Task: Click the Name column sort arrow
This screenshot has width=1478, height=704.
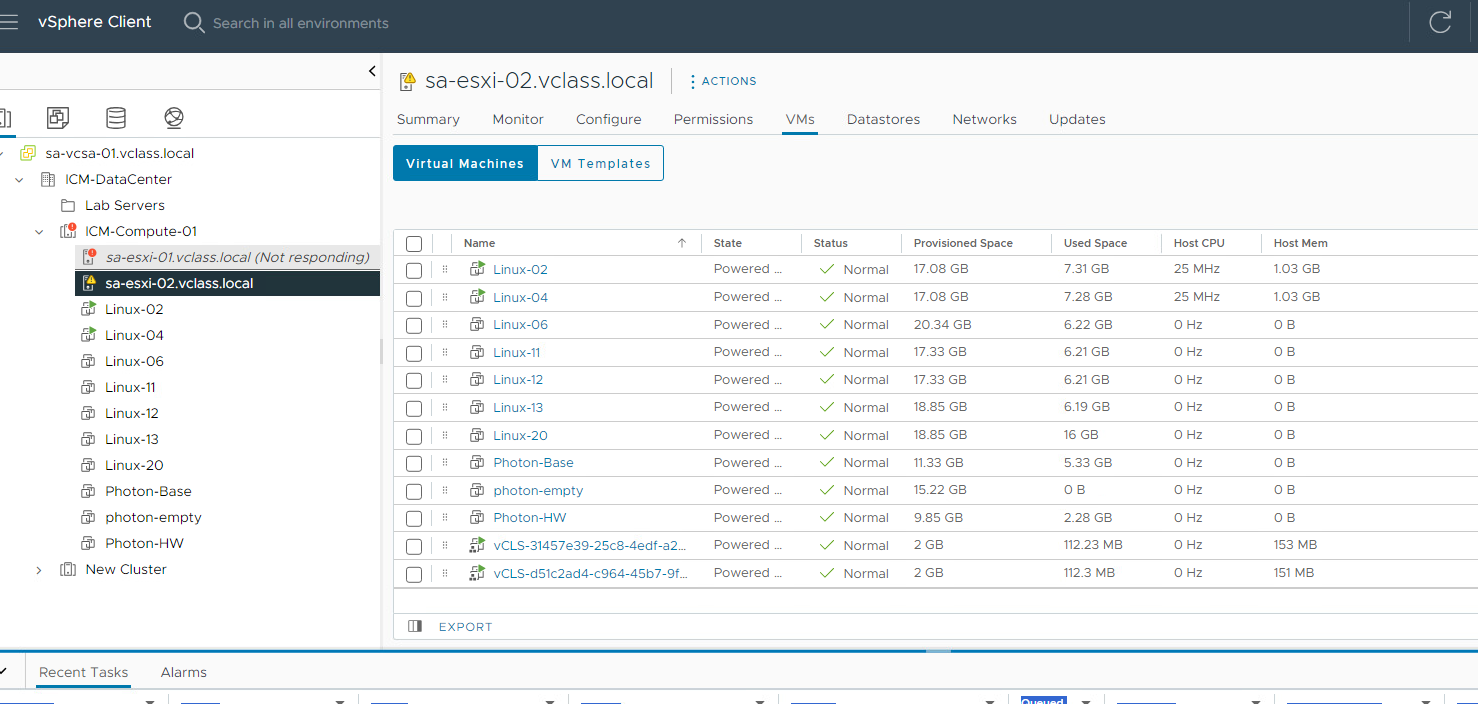Action: pos(682,243)
